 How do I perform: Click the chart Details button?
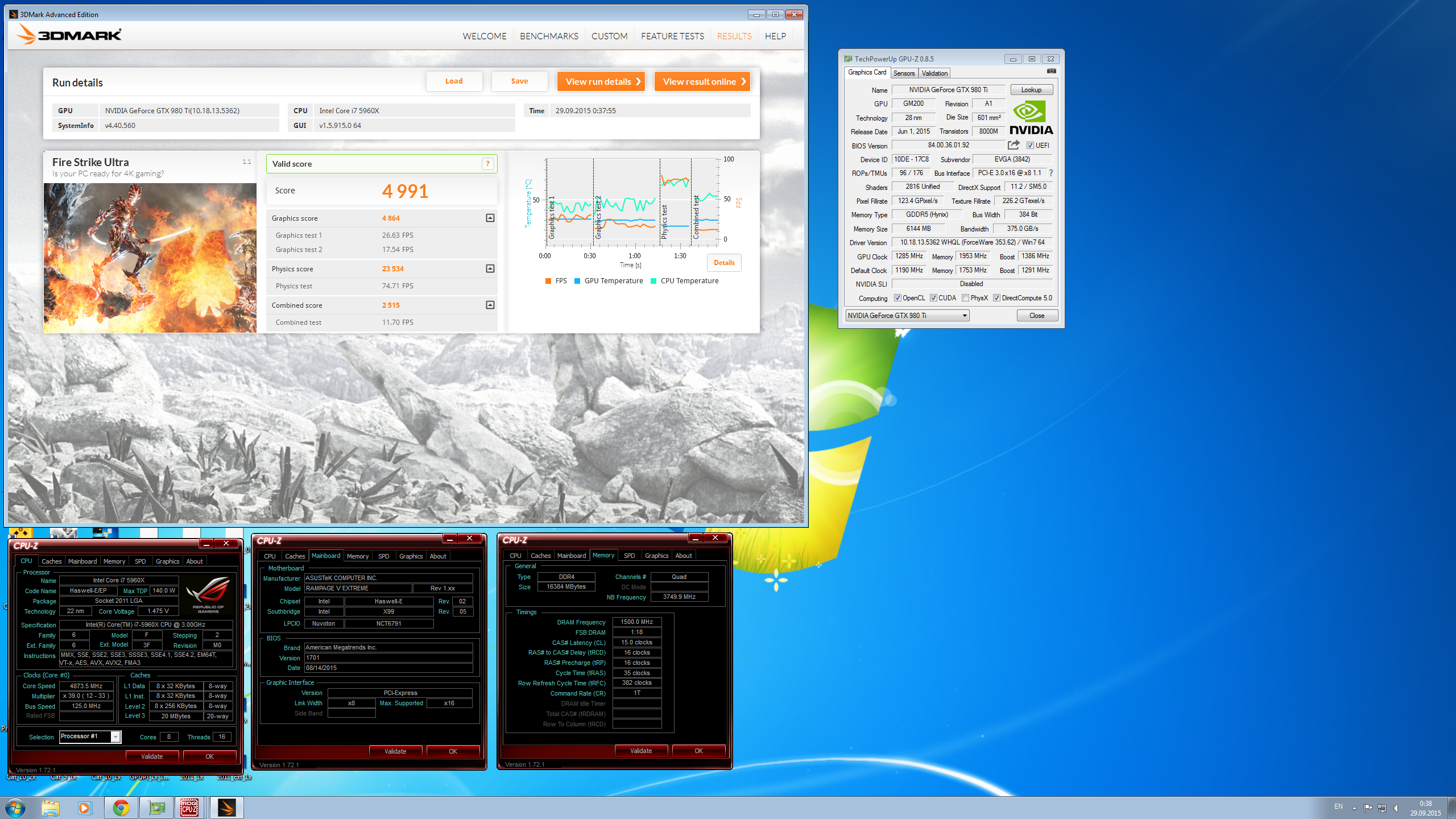[724, 263]
